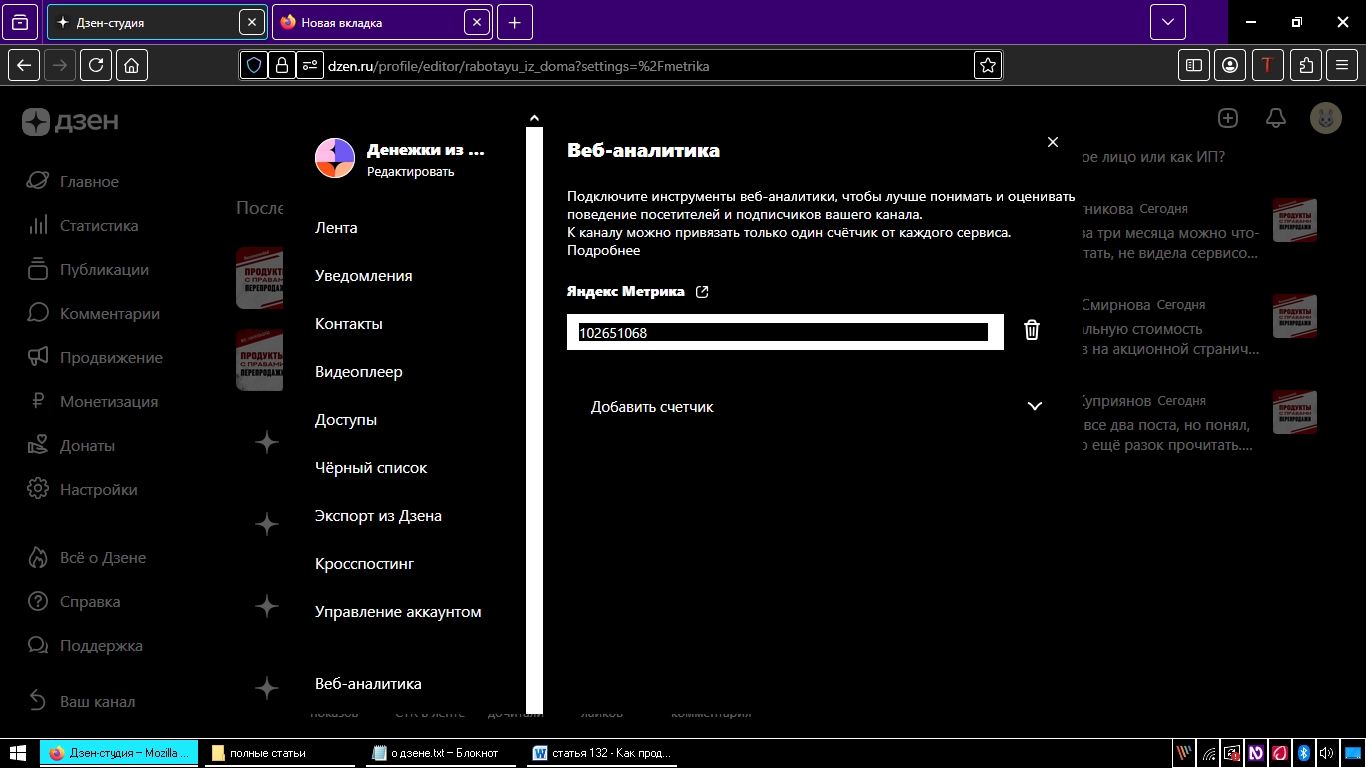This screenshot has height=768, width=1366.
Task: Close the Новая вкладка tab
Action: tap(477, 22)
